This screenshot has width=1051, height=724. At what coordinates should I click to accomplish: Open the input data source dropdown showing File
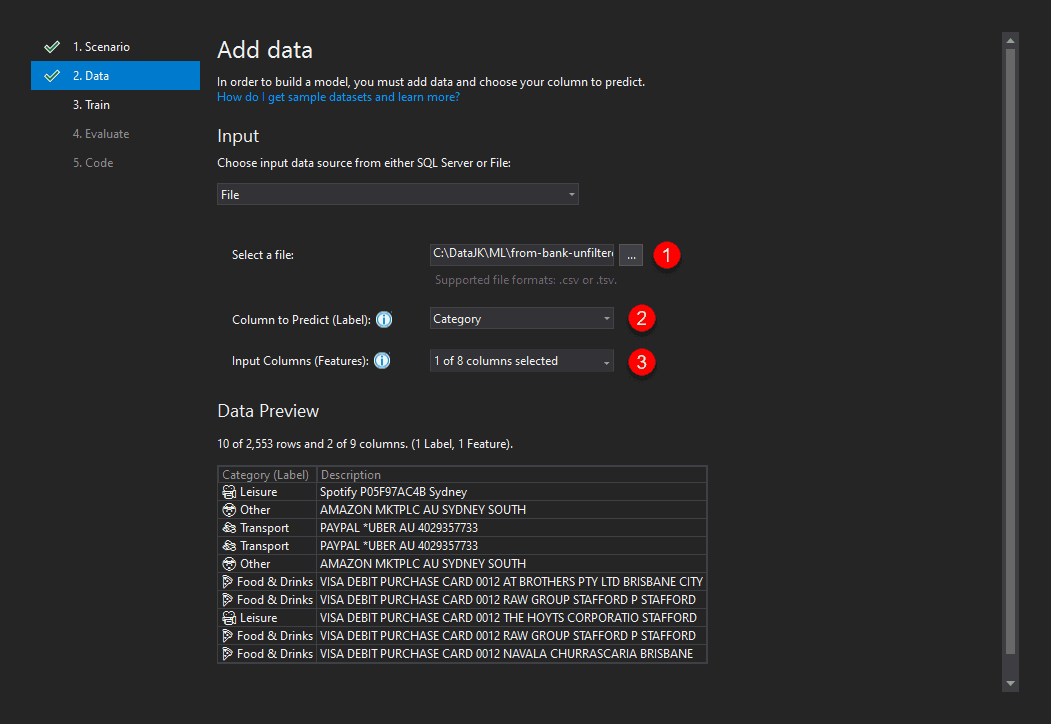coord(397,194)
